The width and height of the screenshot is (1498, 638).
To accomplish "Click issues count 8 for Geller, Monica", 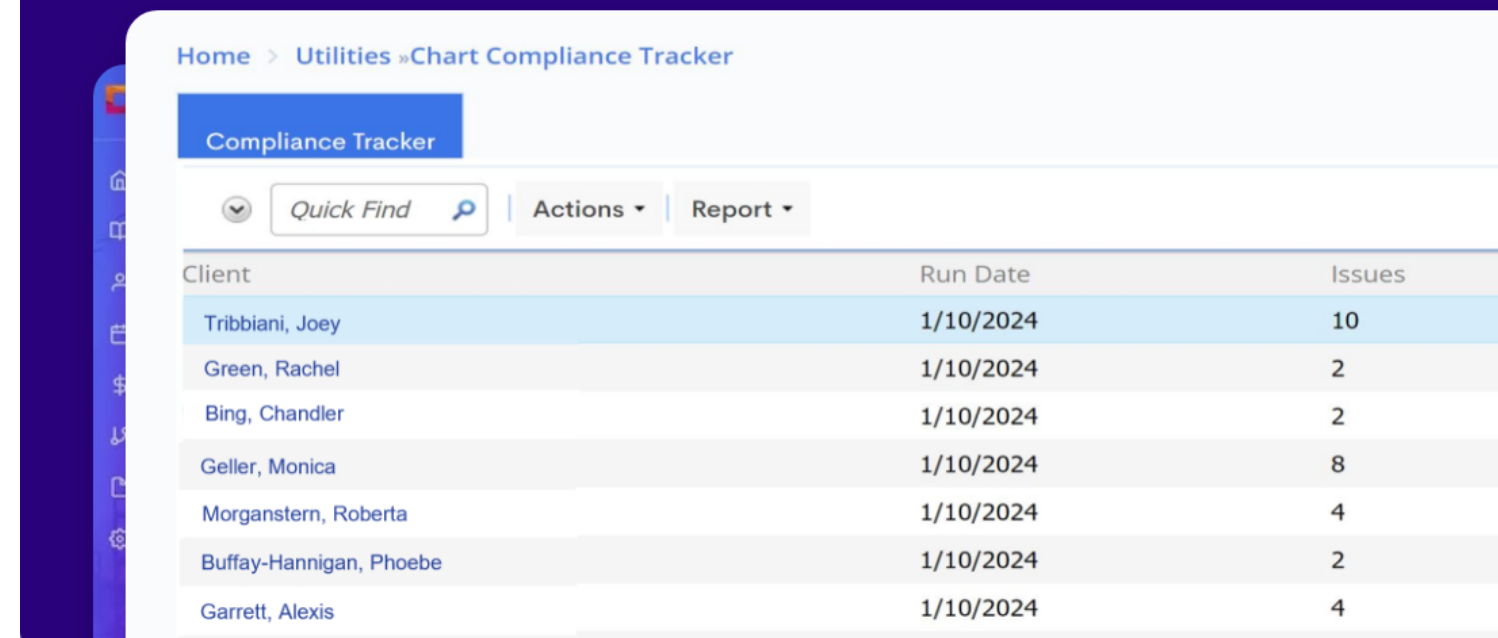I will click(x=1338, y=464).
